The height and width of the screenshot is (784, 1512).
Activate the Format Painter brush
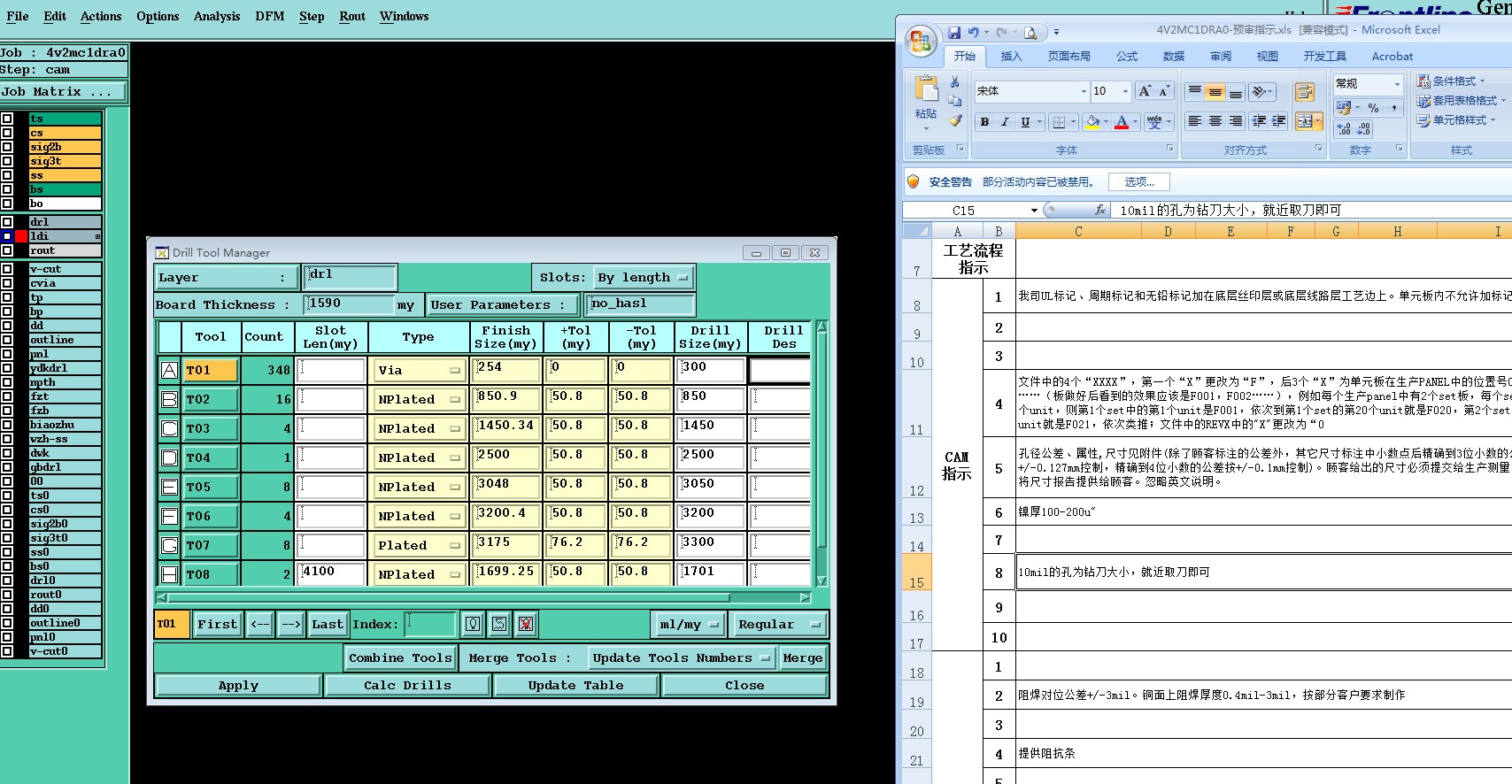[954, 120]
